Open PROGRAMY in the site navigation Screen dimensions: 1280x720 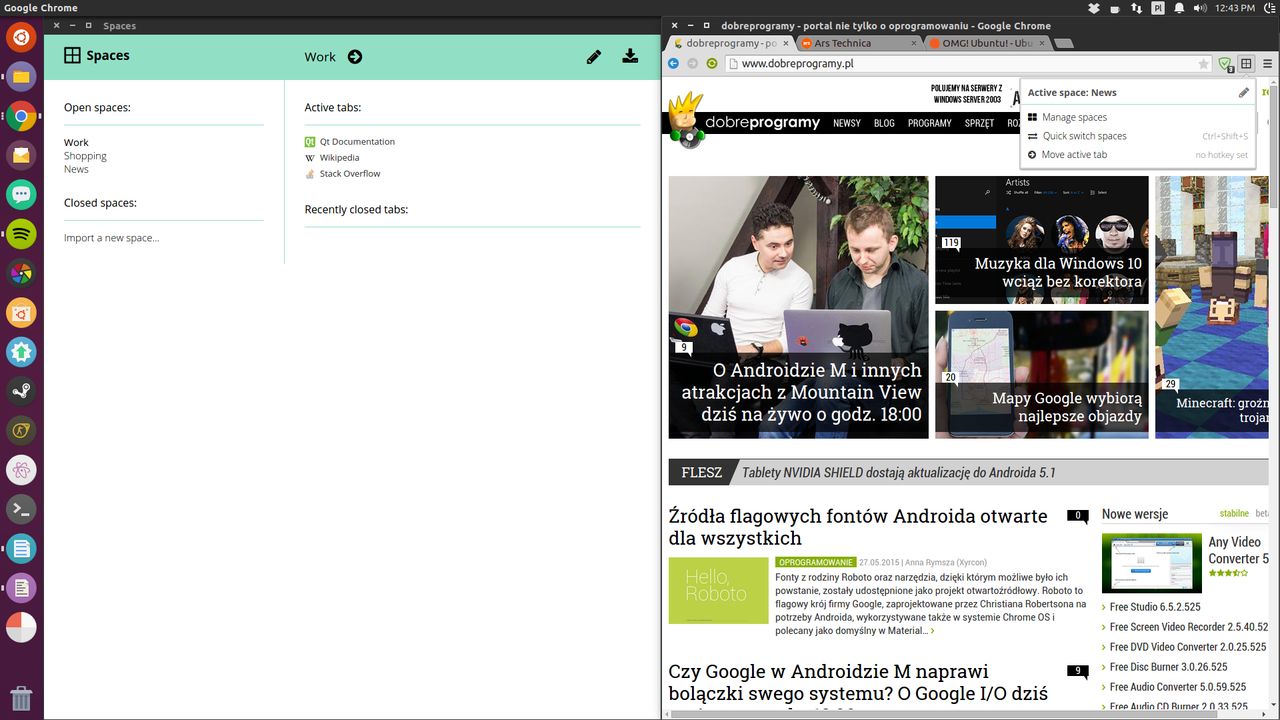[930, 123]
